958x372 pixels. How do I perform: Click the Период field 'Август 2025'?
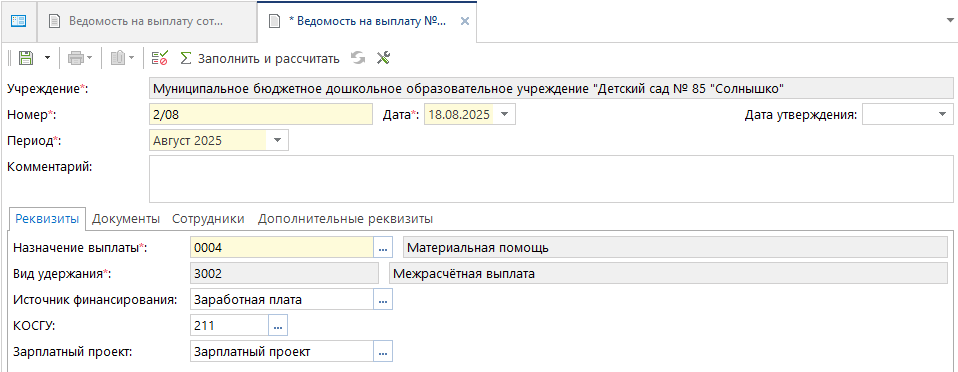pyautogui.click(x=208, y=140)
